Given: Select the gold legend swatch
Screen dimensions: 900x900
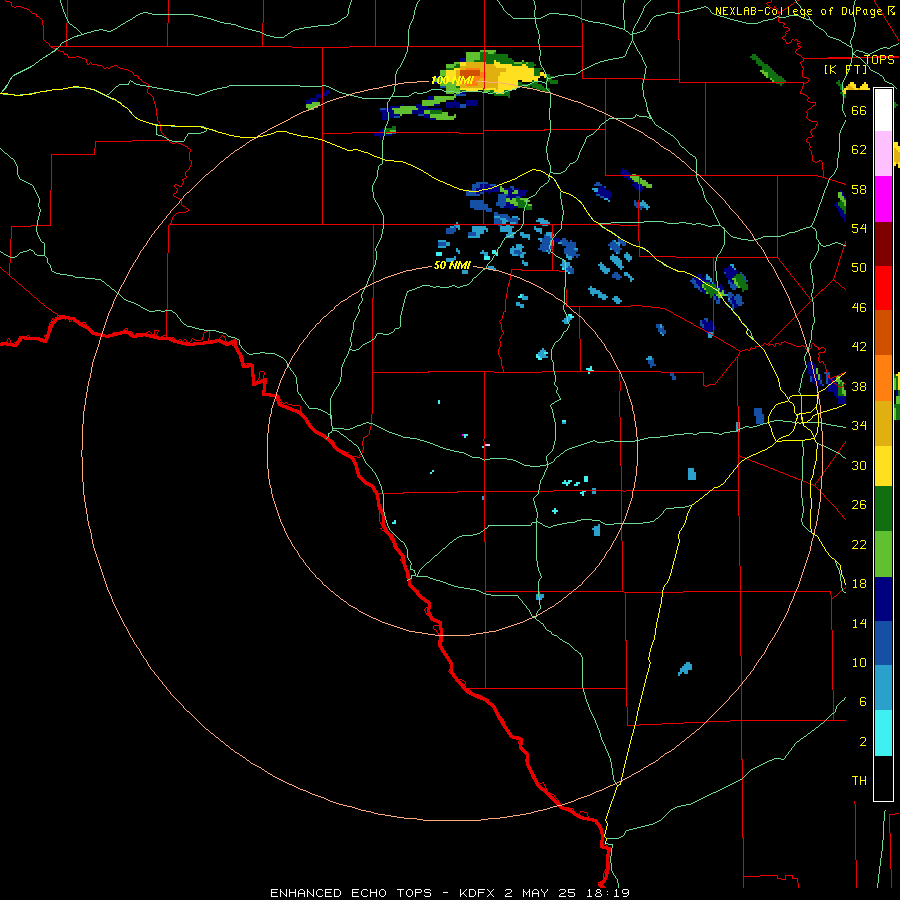Looking at the screenshot, I should (883, 423).
